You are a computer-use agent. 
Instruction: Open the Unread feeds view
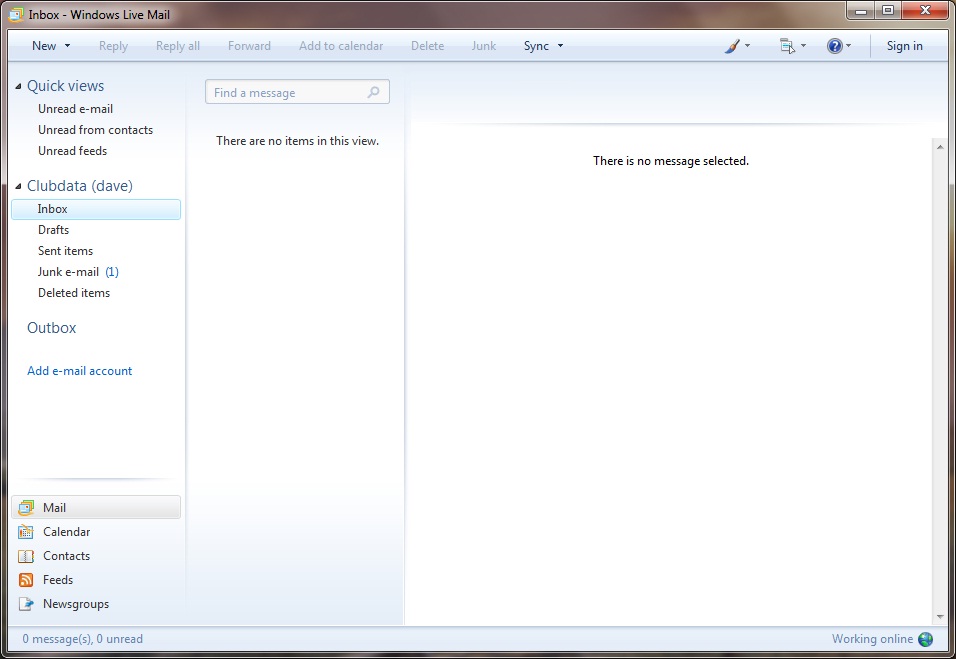73,151
